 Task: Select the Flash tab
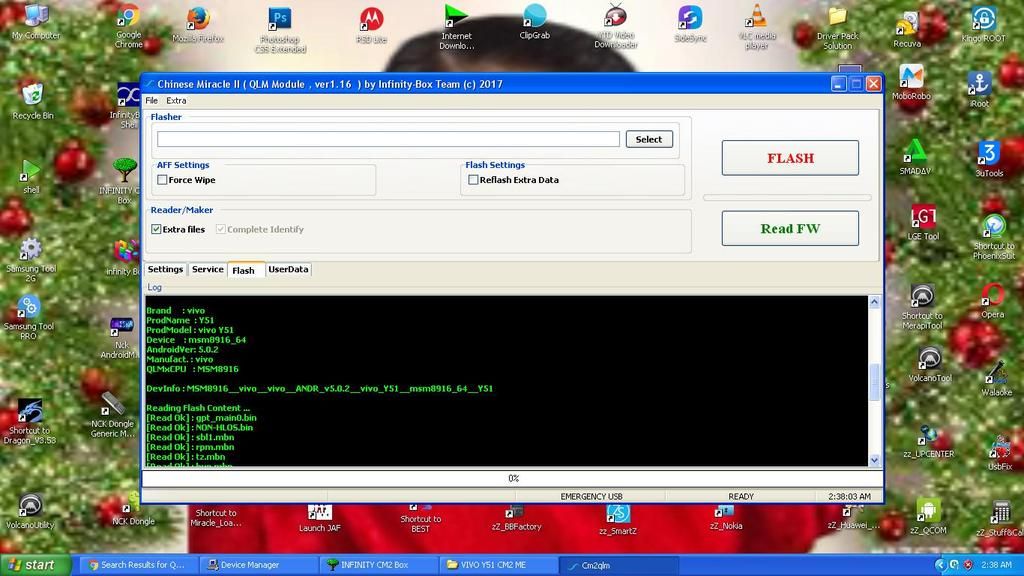pyautogui.click(x=244, y=270)
